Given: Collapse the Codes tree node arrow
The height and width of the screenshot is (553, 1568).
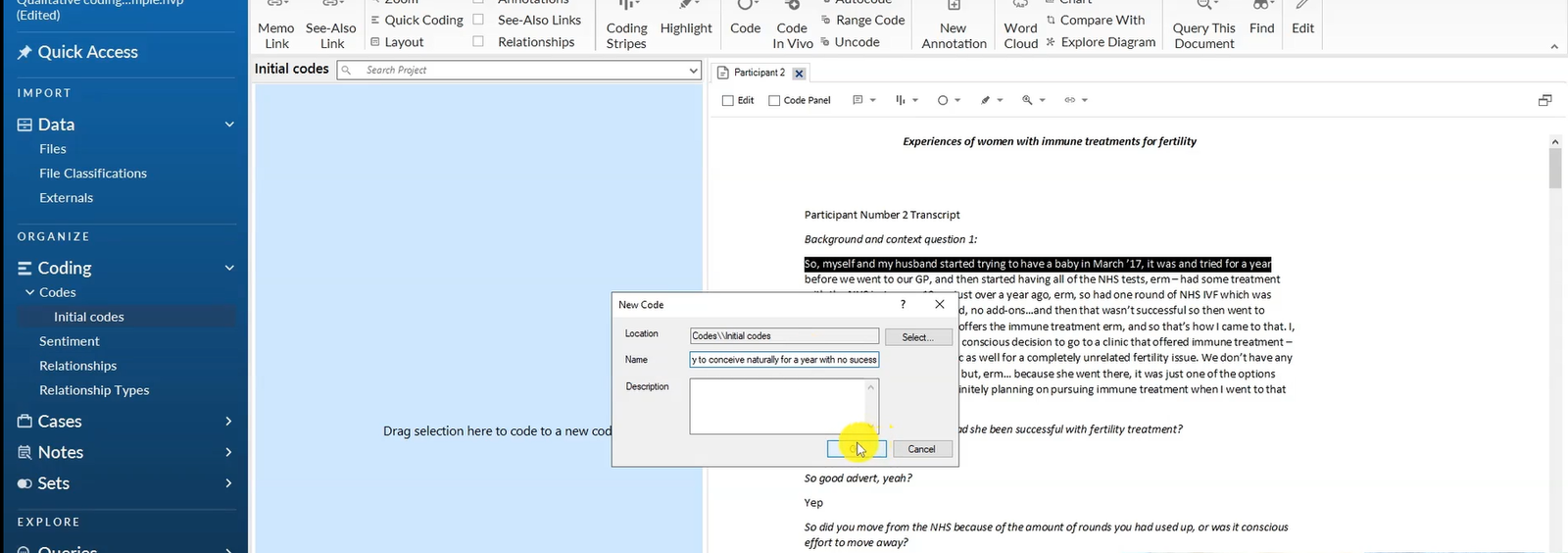Looking at the screenshot, I should coord(29,292).
